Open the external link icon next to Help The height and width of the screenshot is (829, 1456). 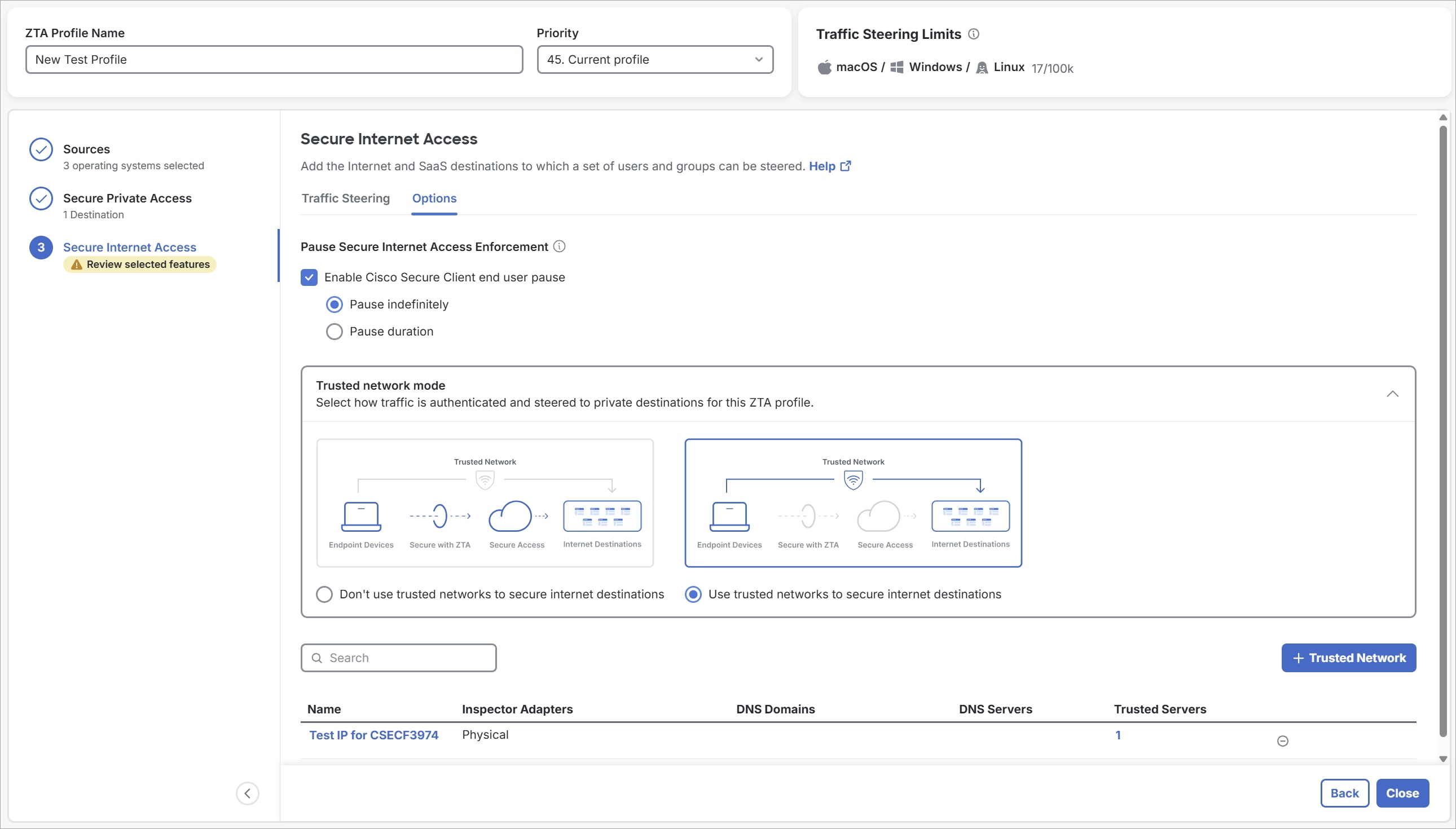pos(846,166)
